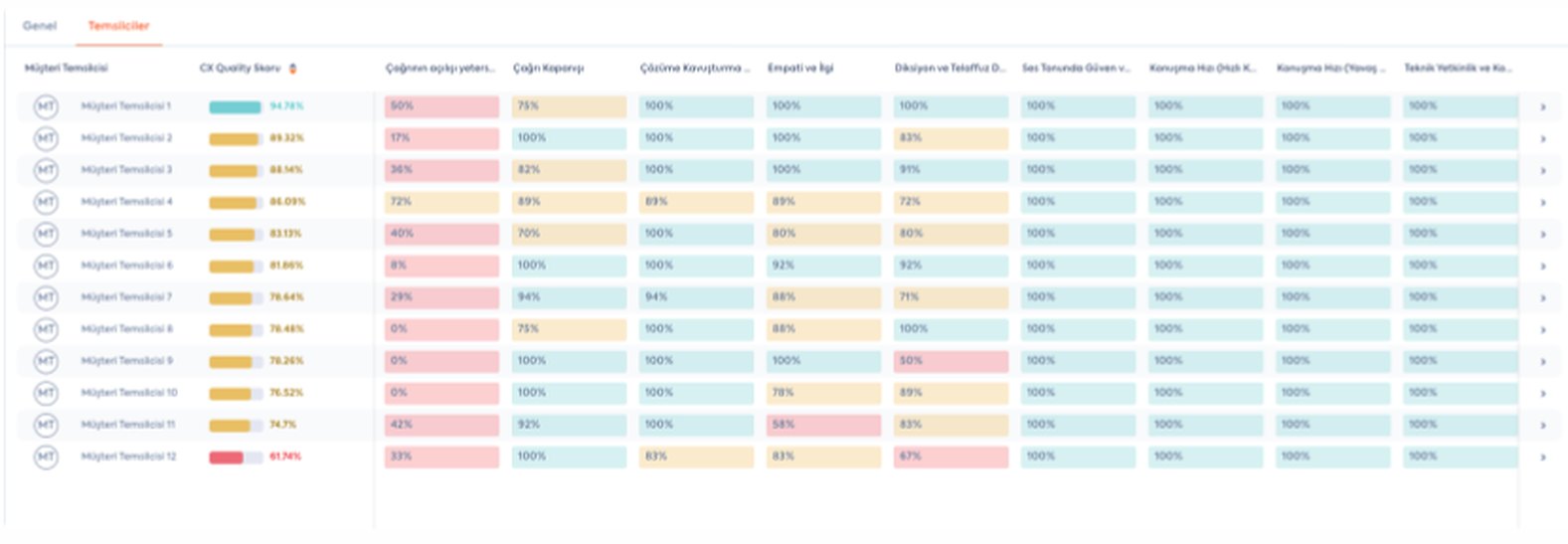Click the MT avatar for Müşteri Temsilcisi 12

[46, 456]
